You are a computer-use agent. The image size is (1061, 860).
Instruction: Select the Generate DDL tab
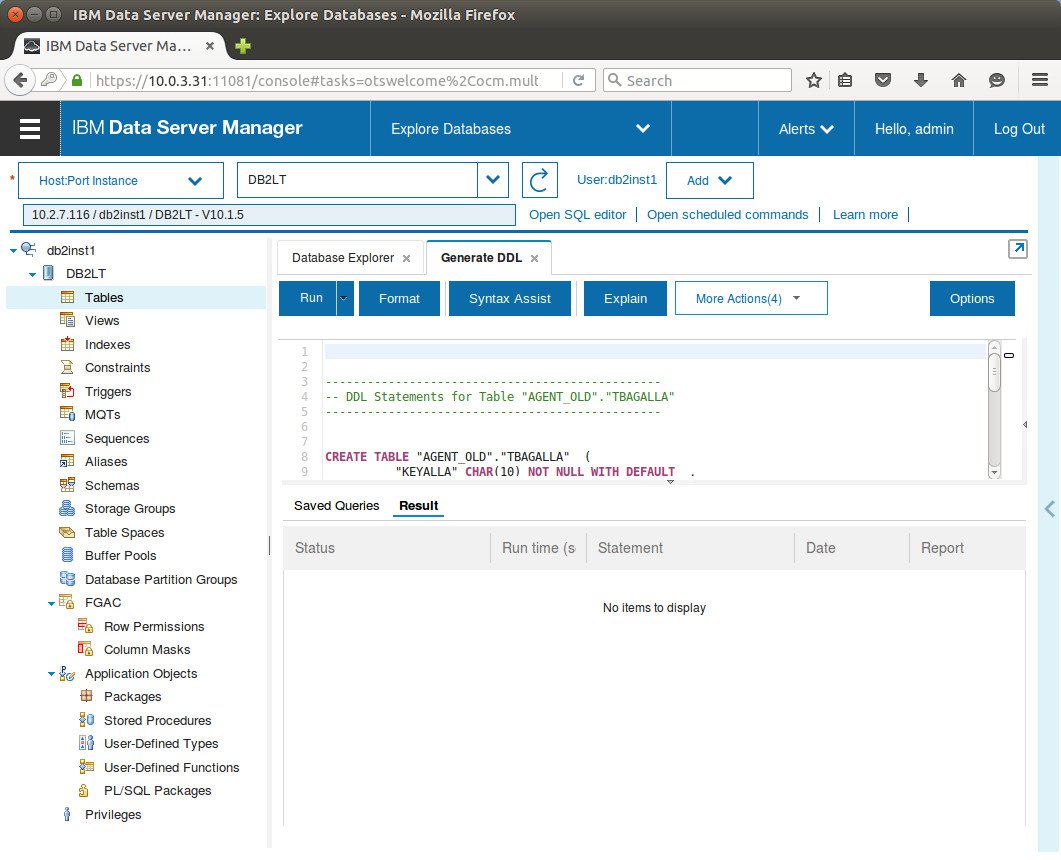[481, 258]
